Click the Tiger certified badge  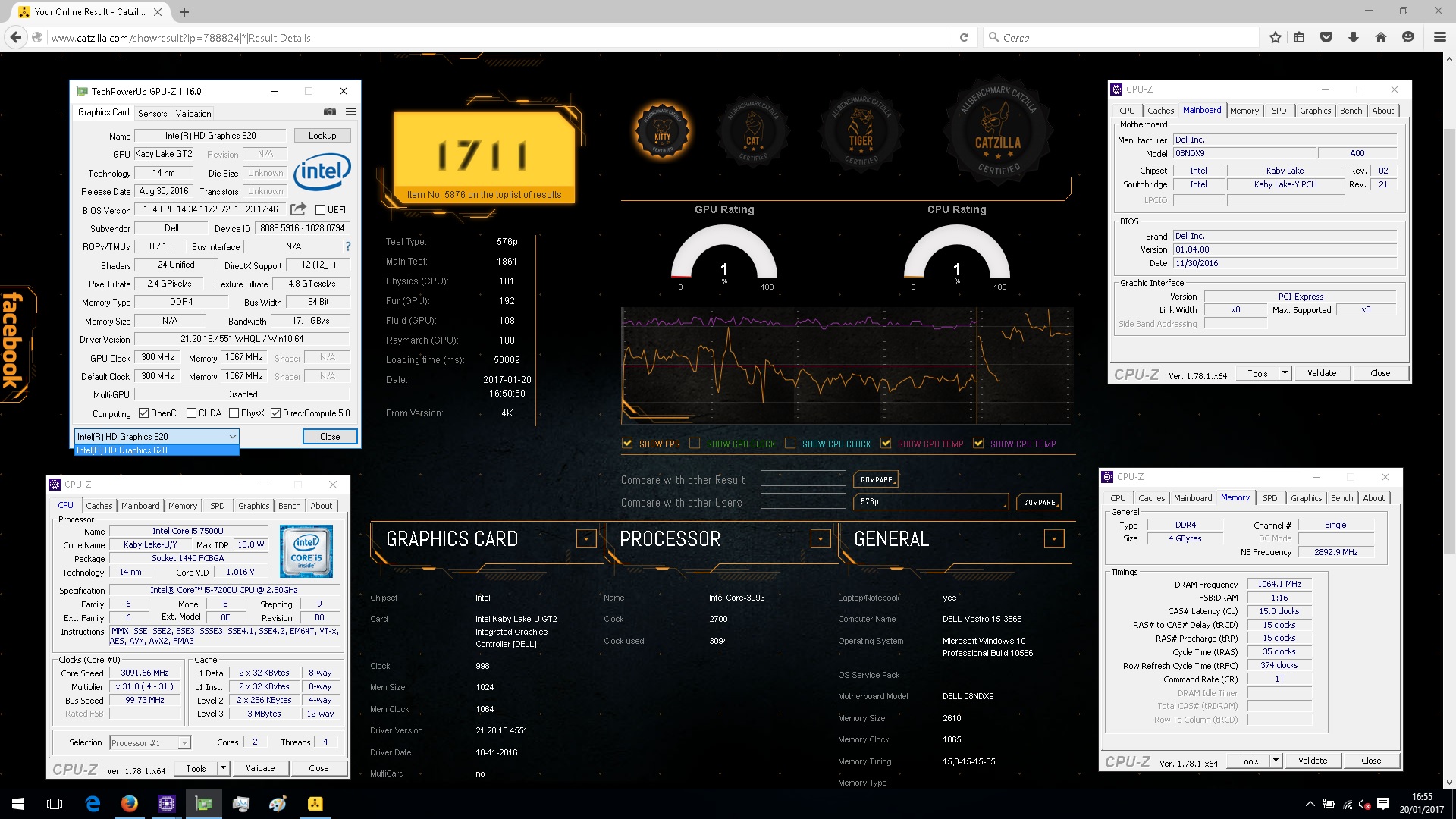[860, 131]
